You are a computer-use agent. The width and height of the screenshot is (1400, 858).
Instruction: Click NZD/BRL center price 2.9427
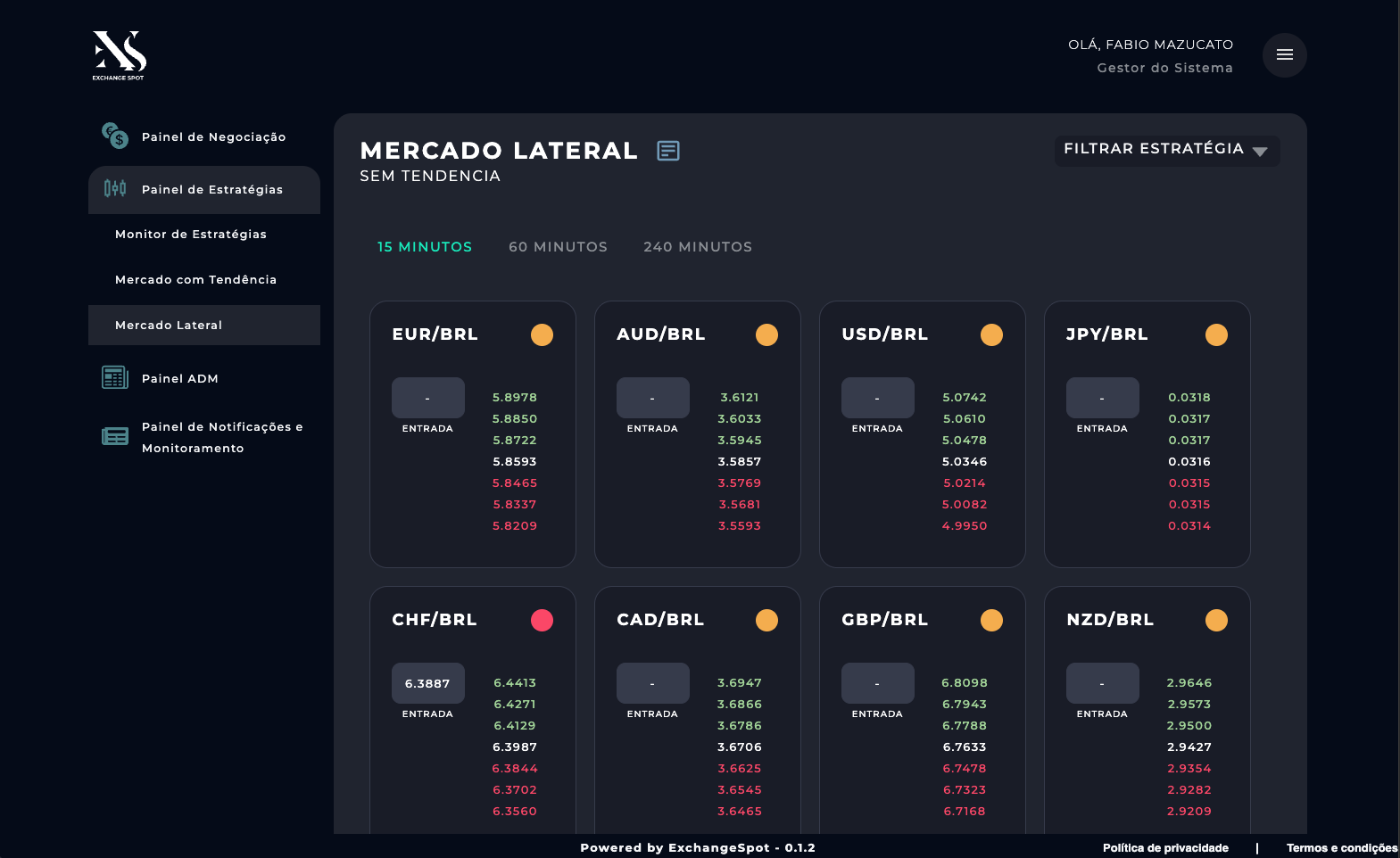point(1189,747)
